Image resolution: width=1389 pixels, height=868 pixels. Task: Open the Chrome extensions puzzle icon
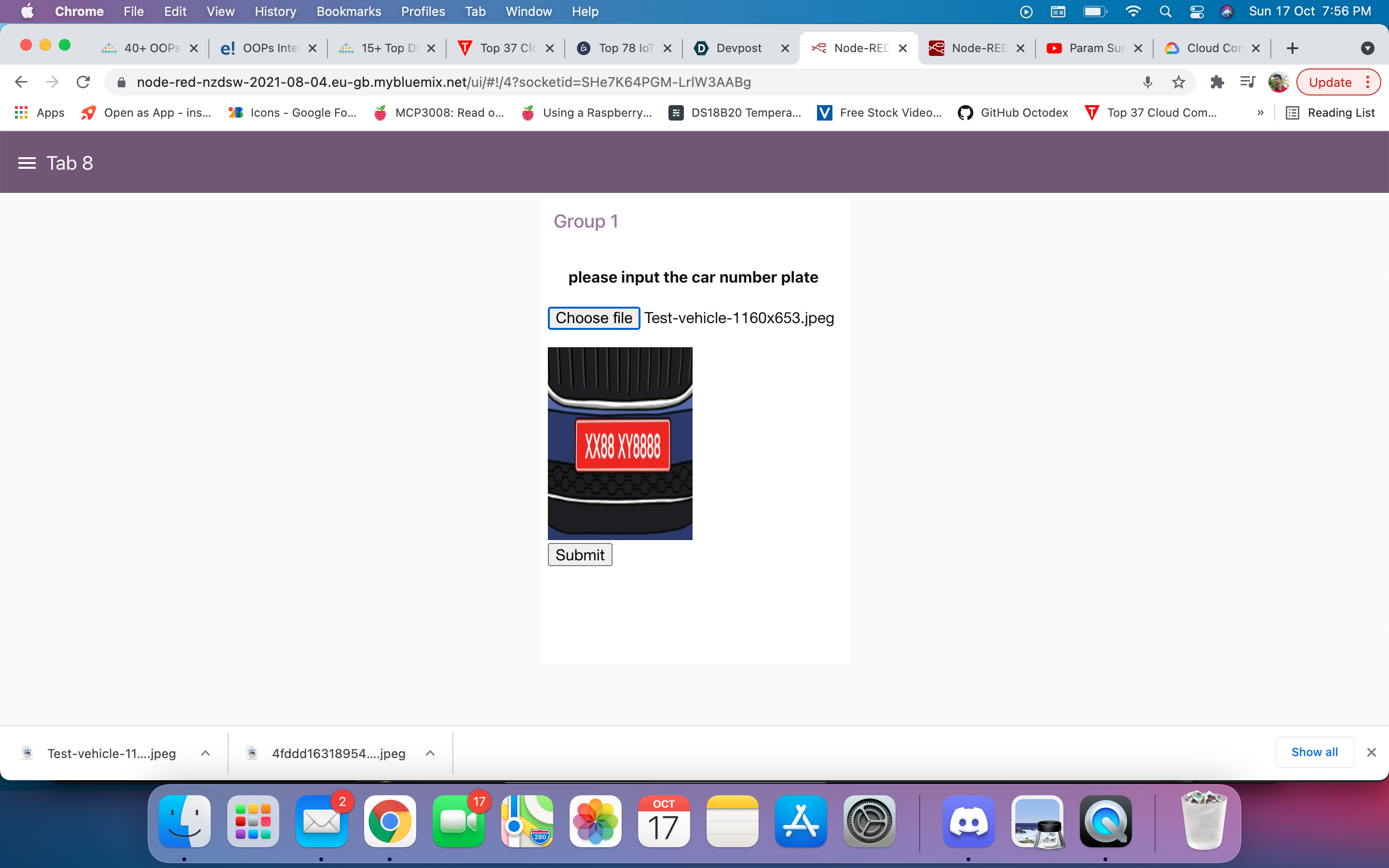coord(1216,82)
